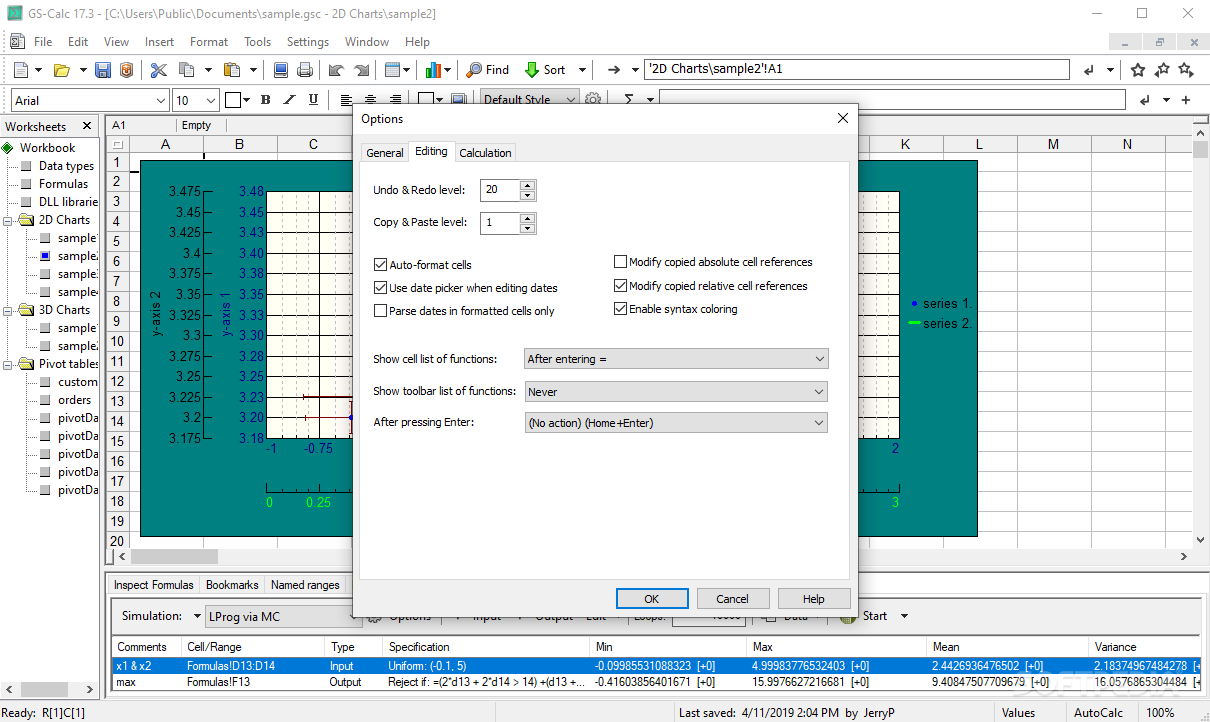This screenshot has height=722, width=1210.
Task: Open the Tools menu
Action: coord(258,42)
